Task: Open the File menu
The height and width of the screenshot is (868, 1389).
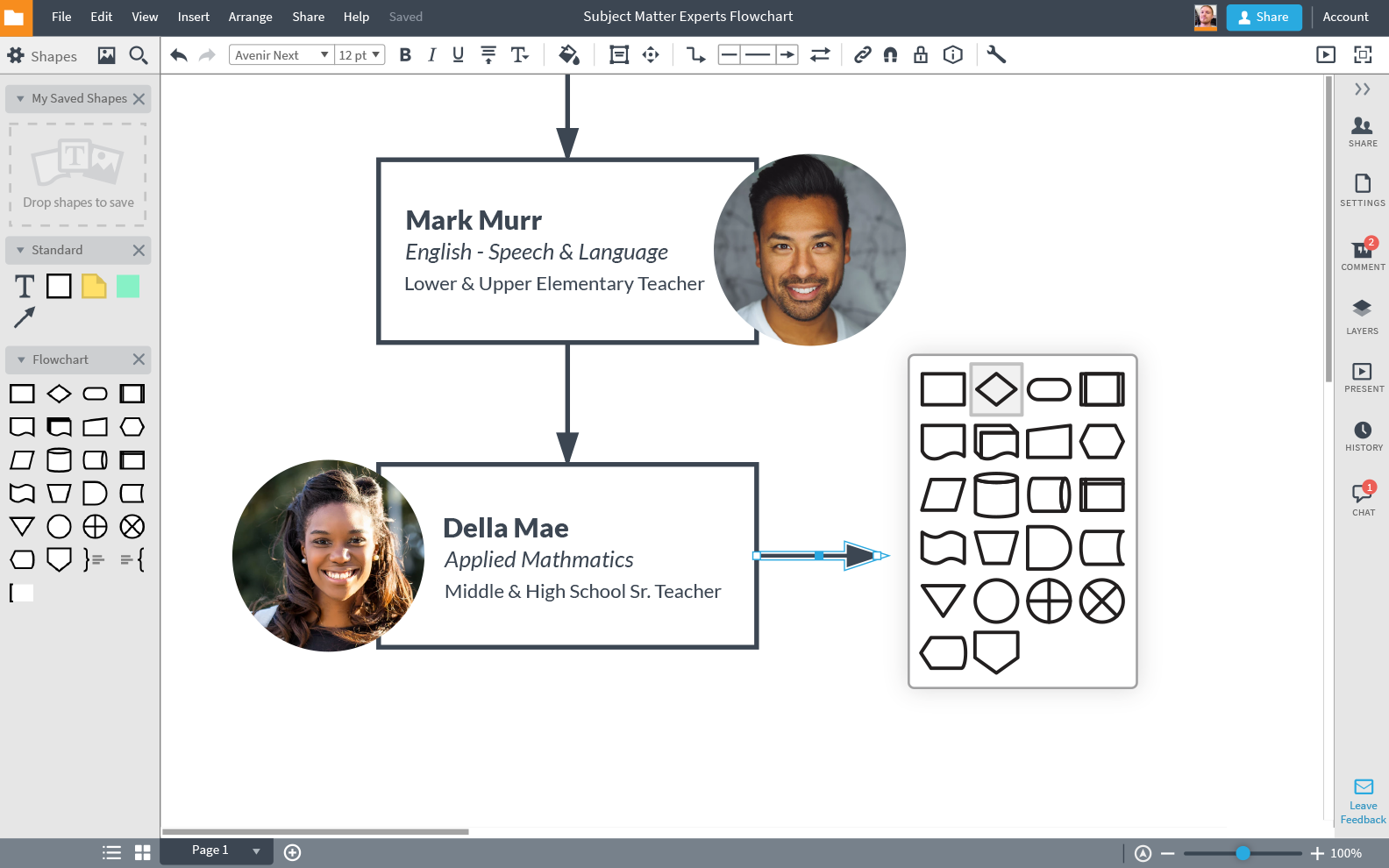Action: (x=61, y=17)
